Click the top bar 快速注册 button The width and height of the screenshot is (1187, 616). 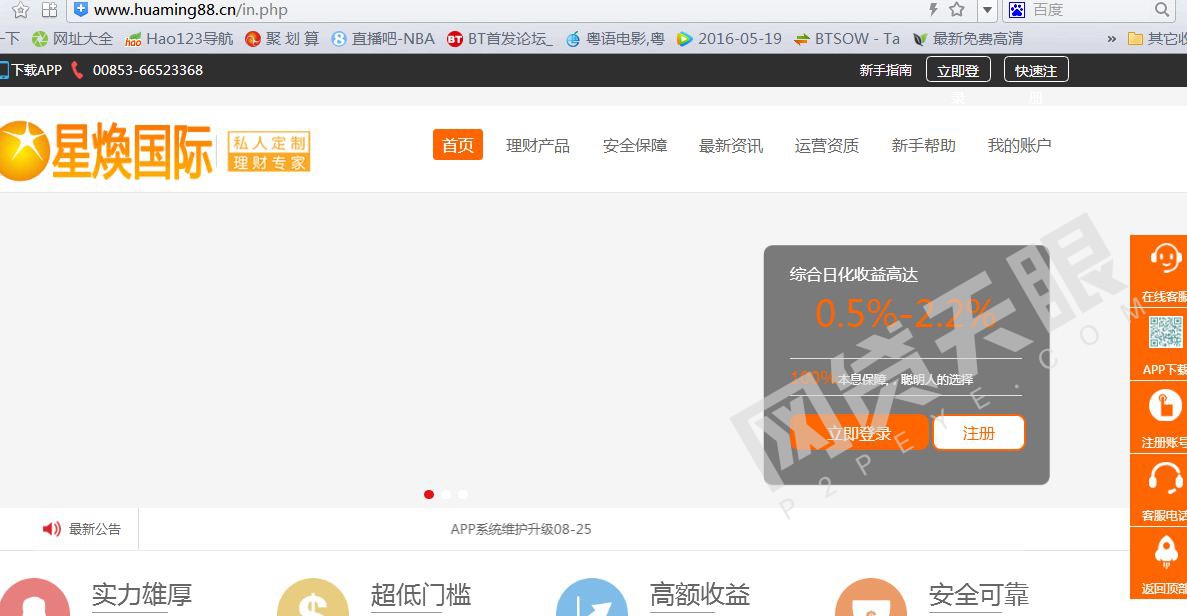(x=1036, y=70)
